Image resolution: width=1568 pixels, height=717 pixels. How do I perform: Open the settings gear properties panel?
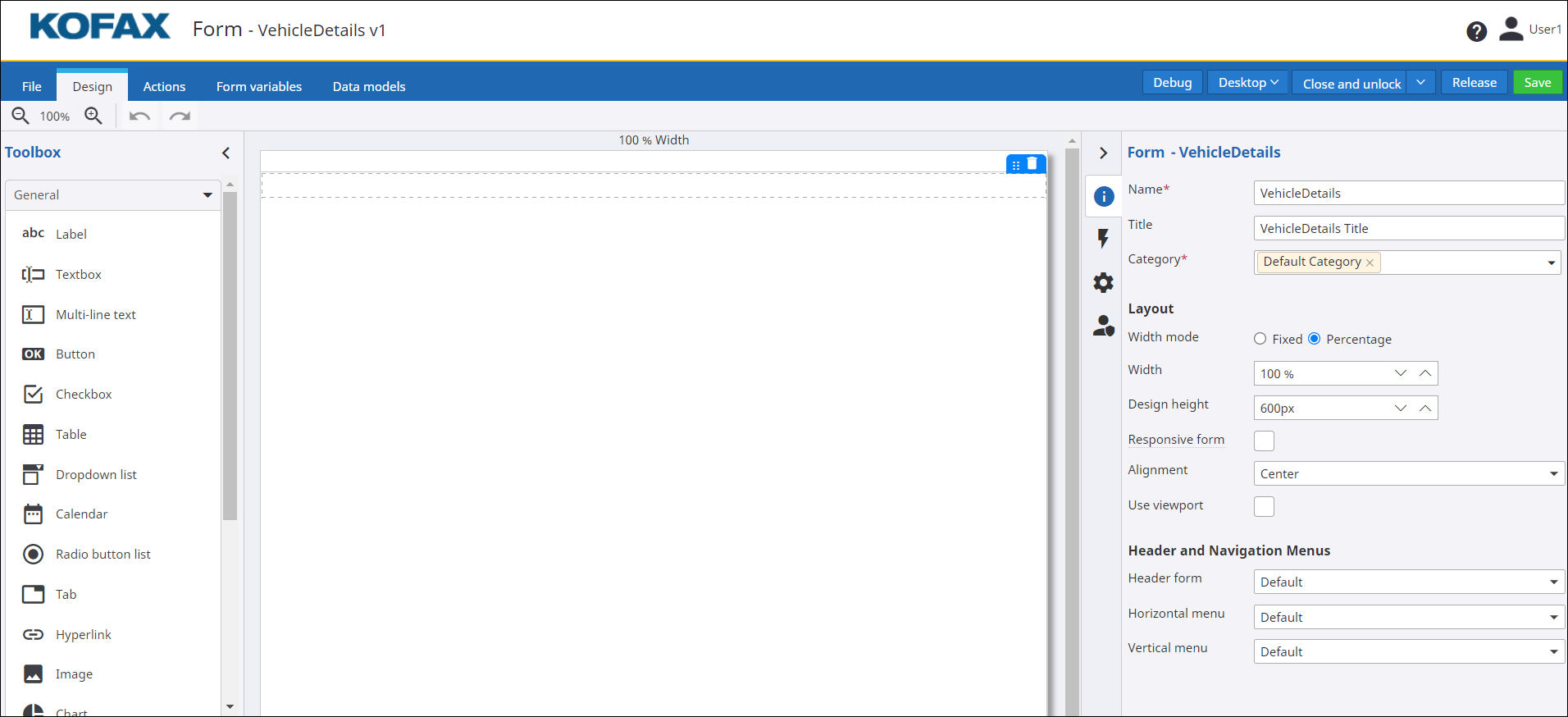pos(1103,282)
